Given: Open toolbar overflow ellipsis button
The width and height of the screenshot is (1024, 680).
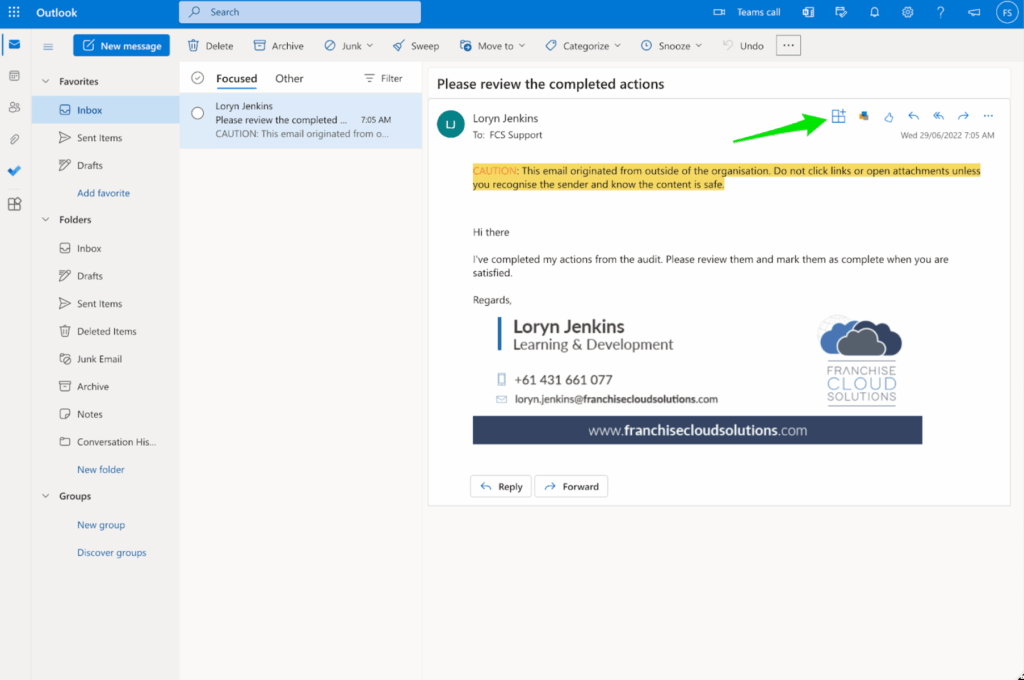Looking at the screenshot, I should pyautogui.click(x=788, y=46).
